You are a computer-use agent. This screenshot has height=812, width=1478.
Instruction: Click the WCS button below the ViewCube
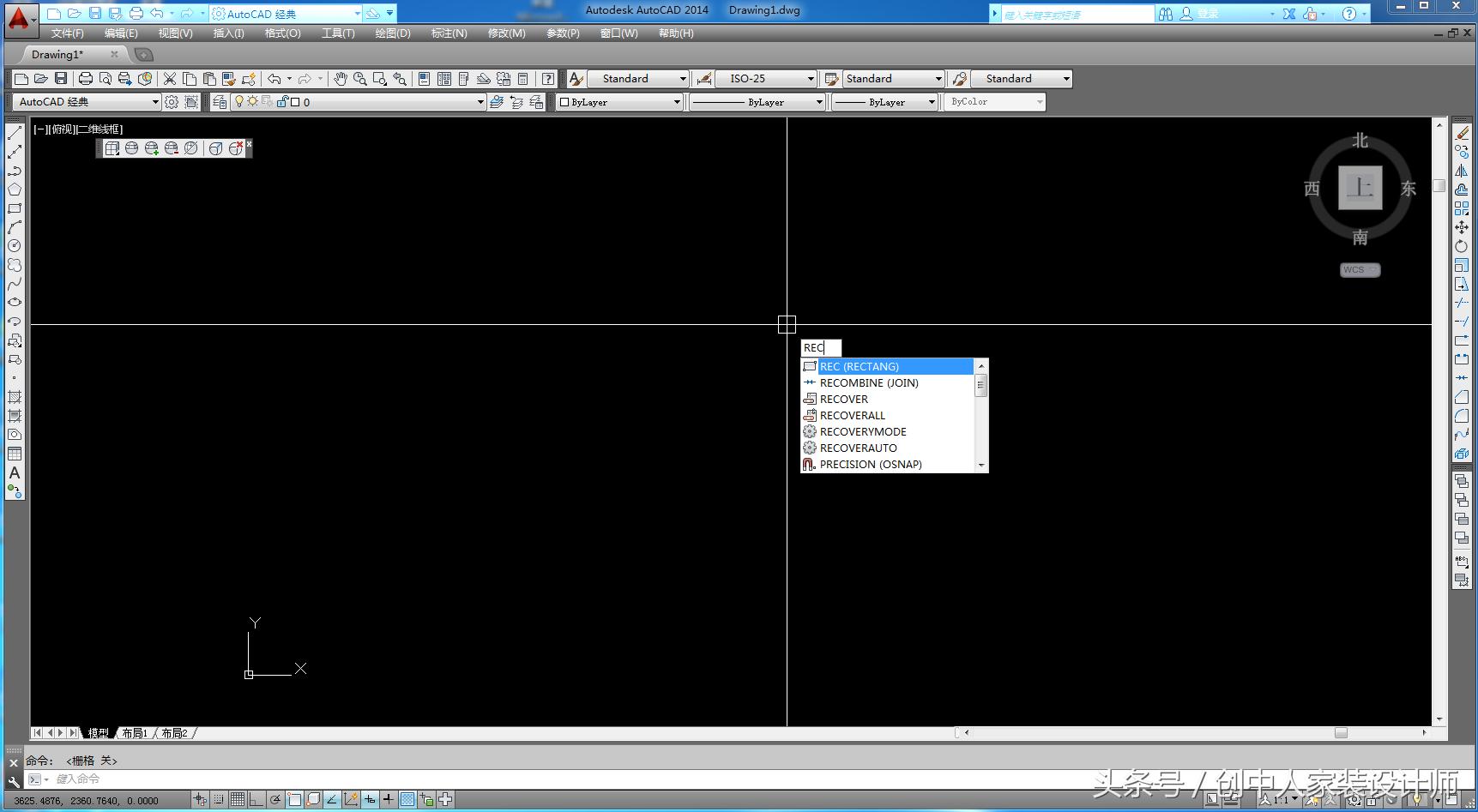click(x=1360, y=270)
